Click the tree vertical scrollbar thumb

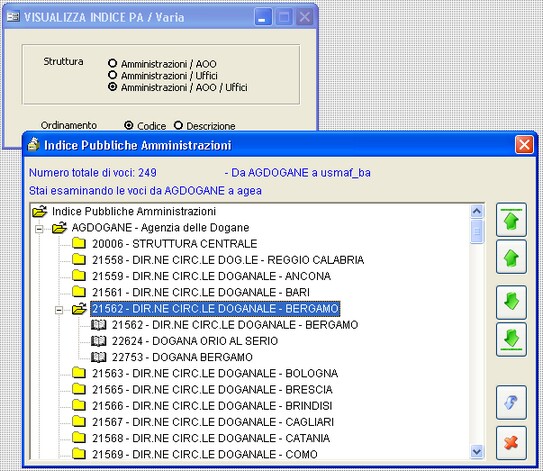[477, 231]
